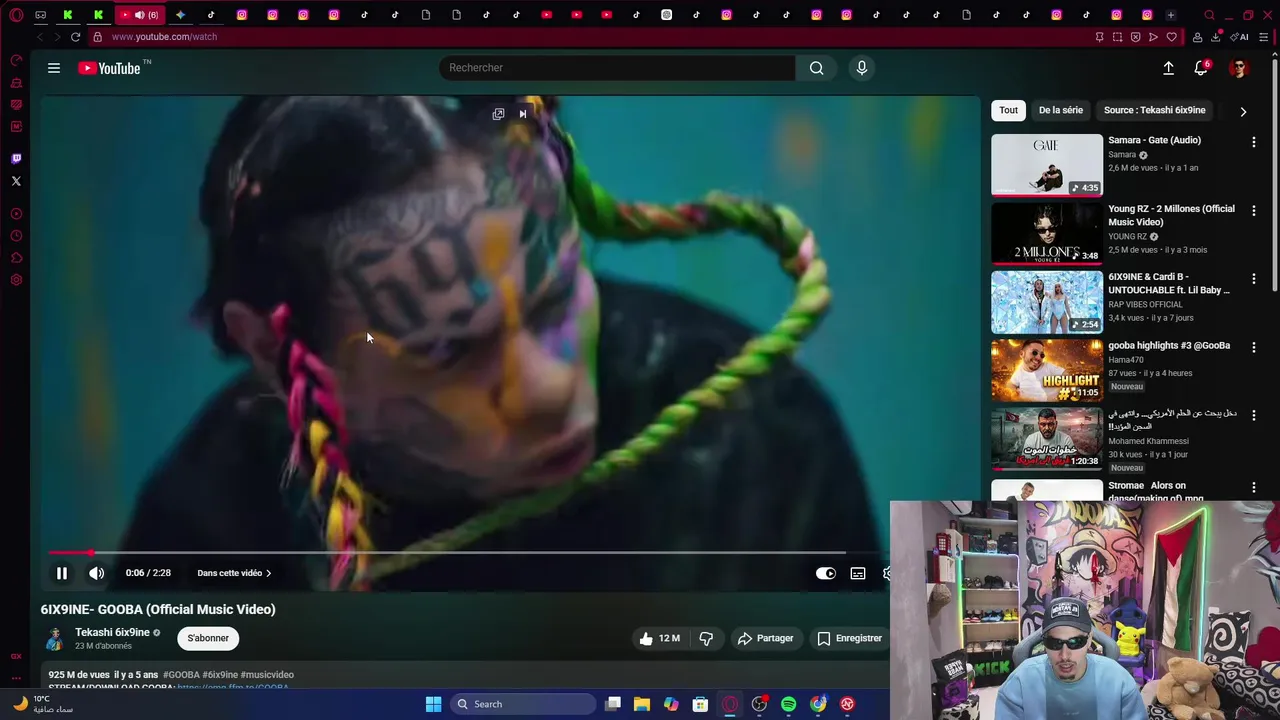Open the Samara - Gate (Audio) title link
Viewport: 1280px width, 720px height.
pyautogui.click(x=1154, y=140)
